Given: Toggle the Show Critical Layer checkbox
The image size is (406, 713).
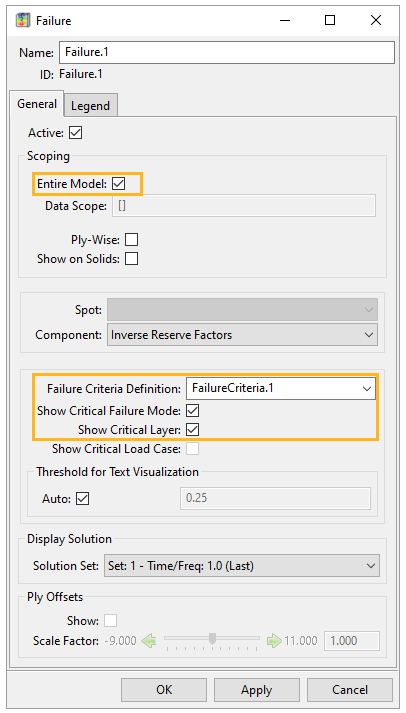Looking at the screenshot, I should coord(193,430).
